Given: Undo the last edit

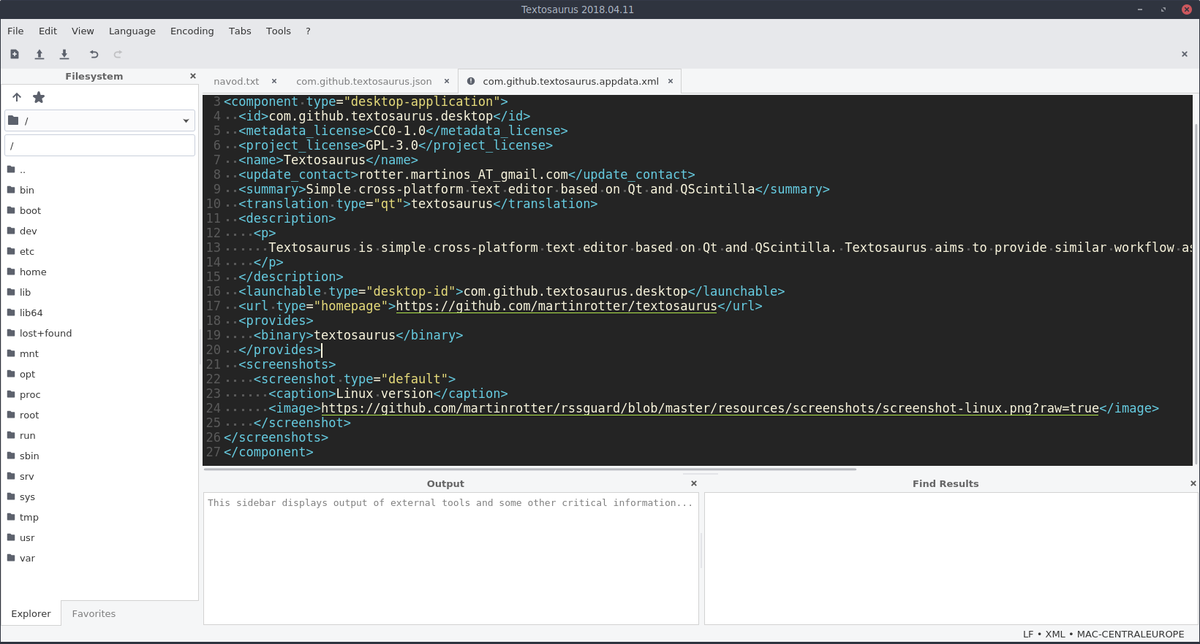Looking at the screenshot, I should point(94,55).
